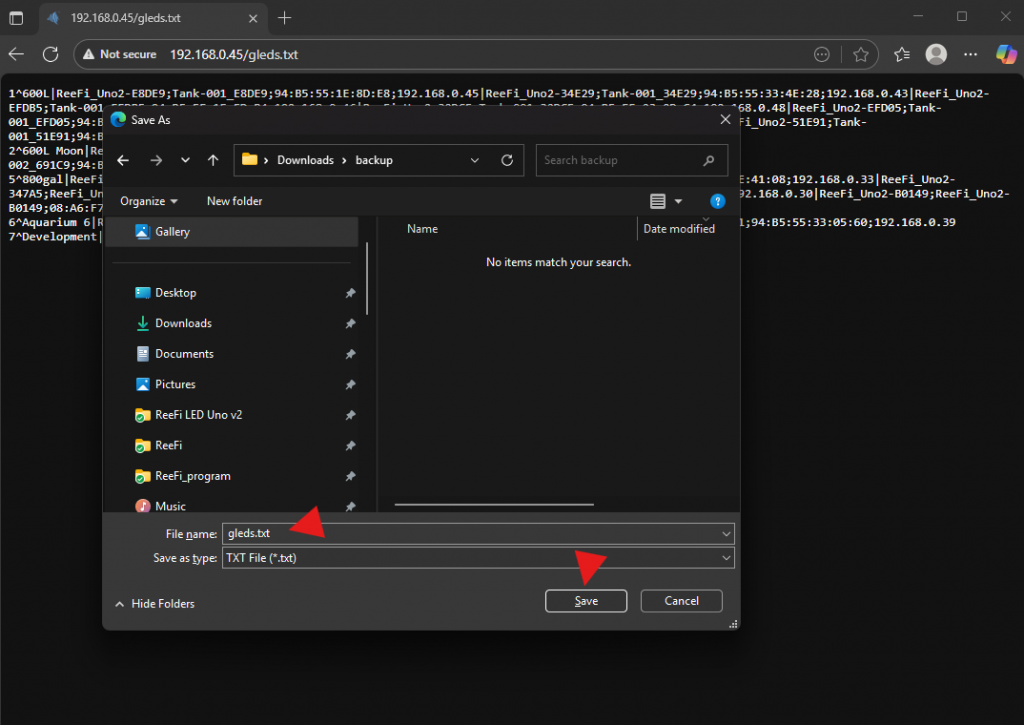Screen dimensions: 1024x725
Task: Unpin Desktop from Quick access
Action: pos(350,293)
